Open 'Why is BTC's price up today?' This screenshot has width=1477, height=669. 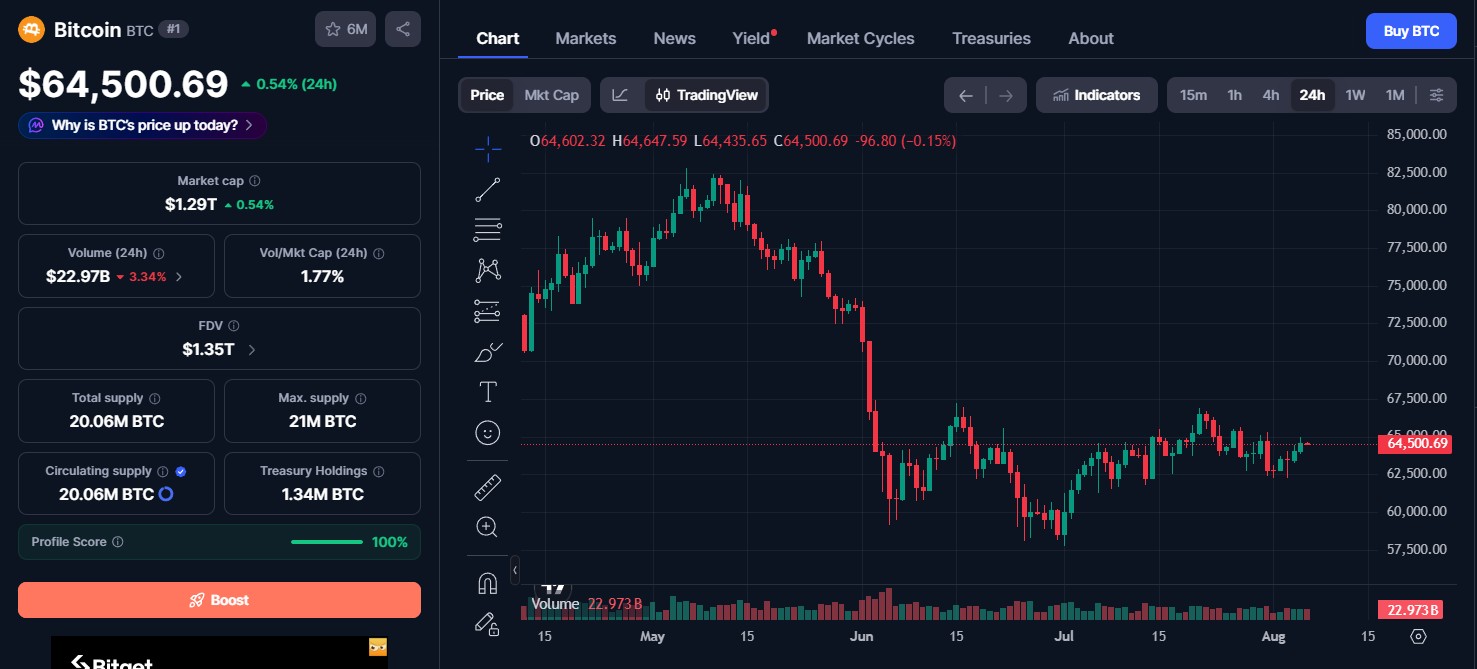pyautogui.click(x=142, y=125)
